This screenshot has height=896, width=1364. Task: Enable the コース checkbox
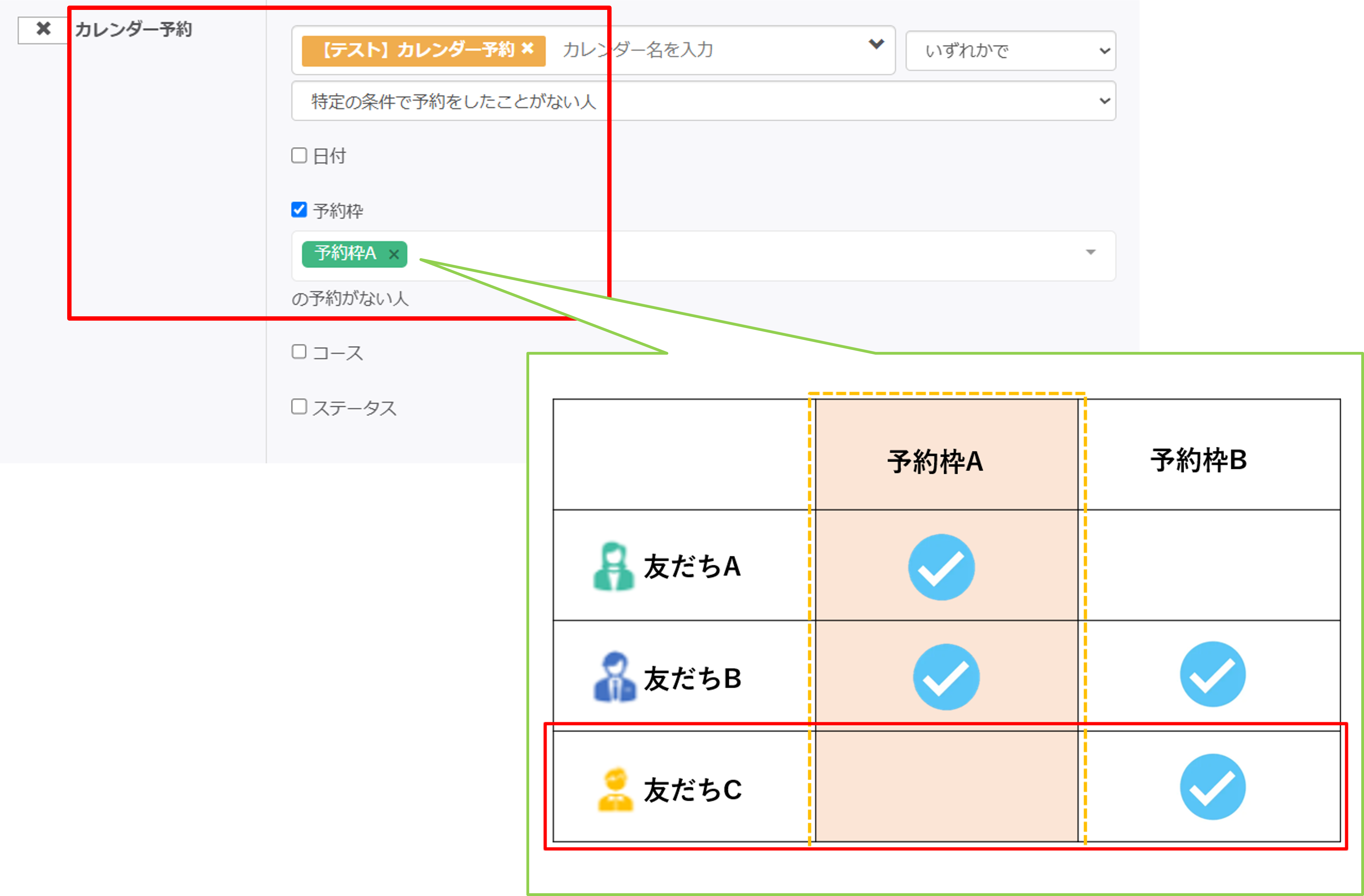(299, 351)
